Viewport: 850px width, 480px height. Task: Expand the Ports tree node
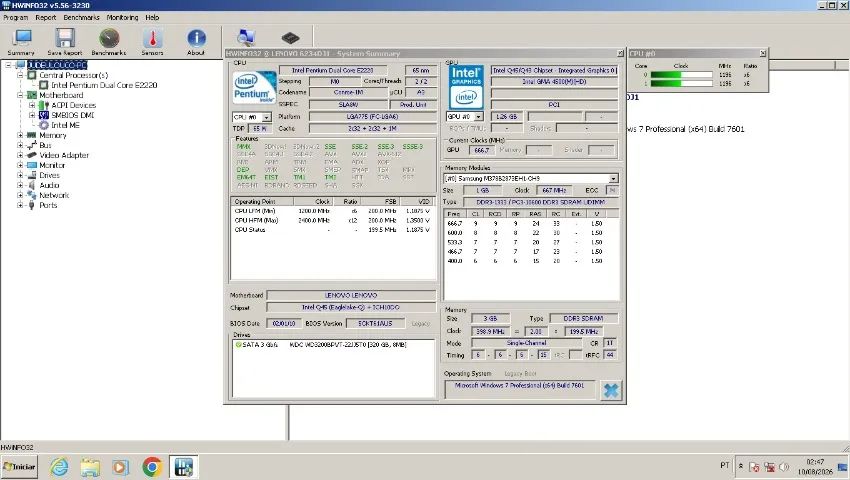[x=20, y=205]
